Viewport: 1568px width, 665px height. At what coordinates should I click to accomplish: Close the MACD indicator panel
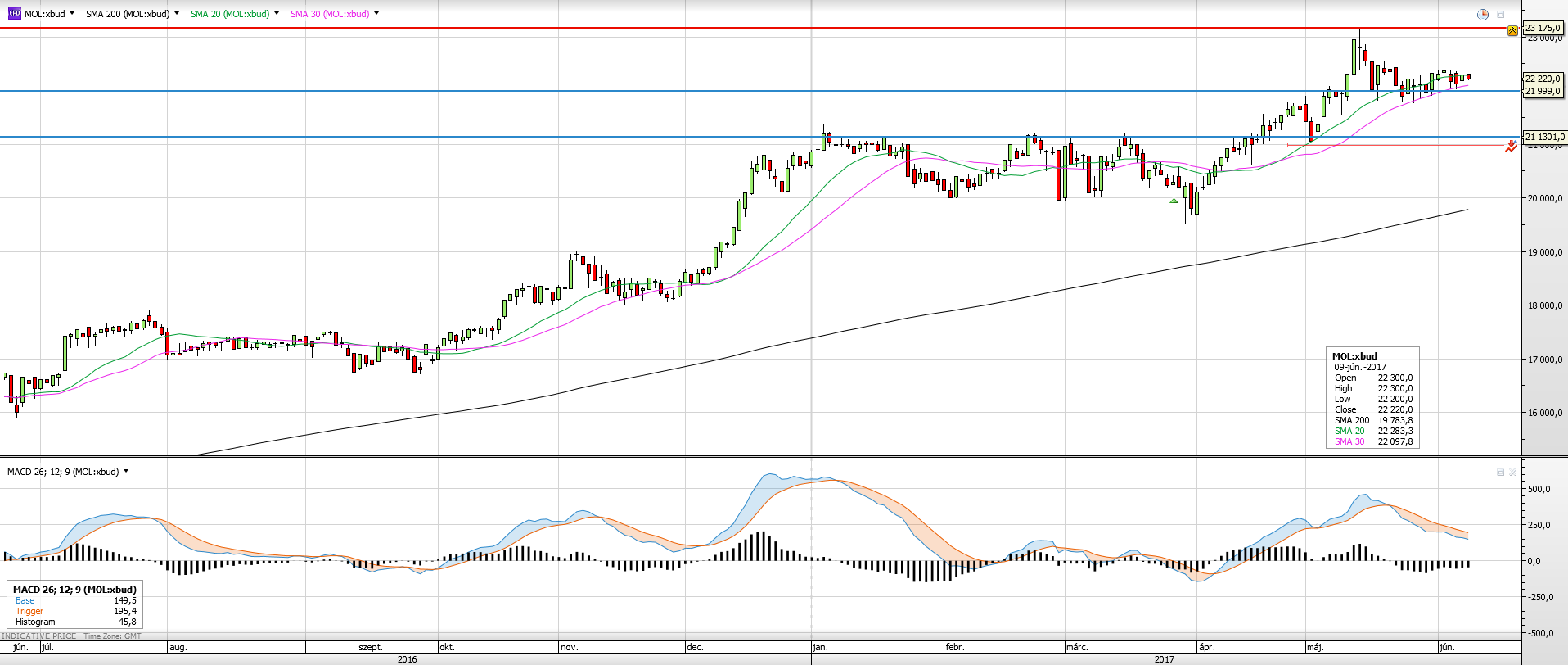(1512, 473)
